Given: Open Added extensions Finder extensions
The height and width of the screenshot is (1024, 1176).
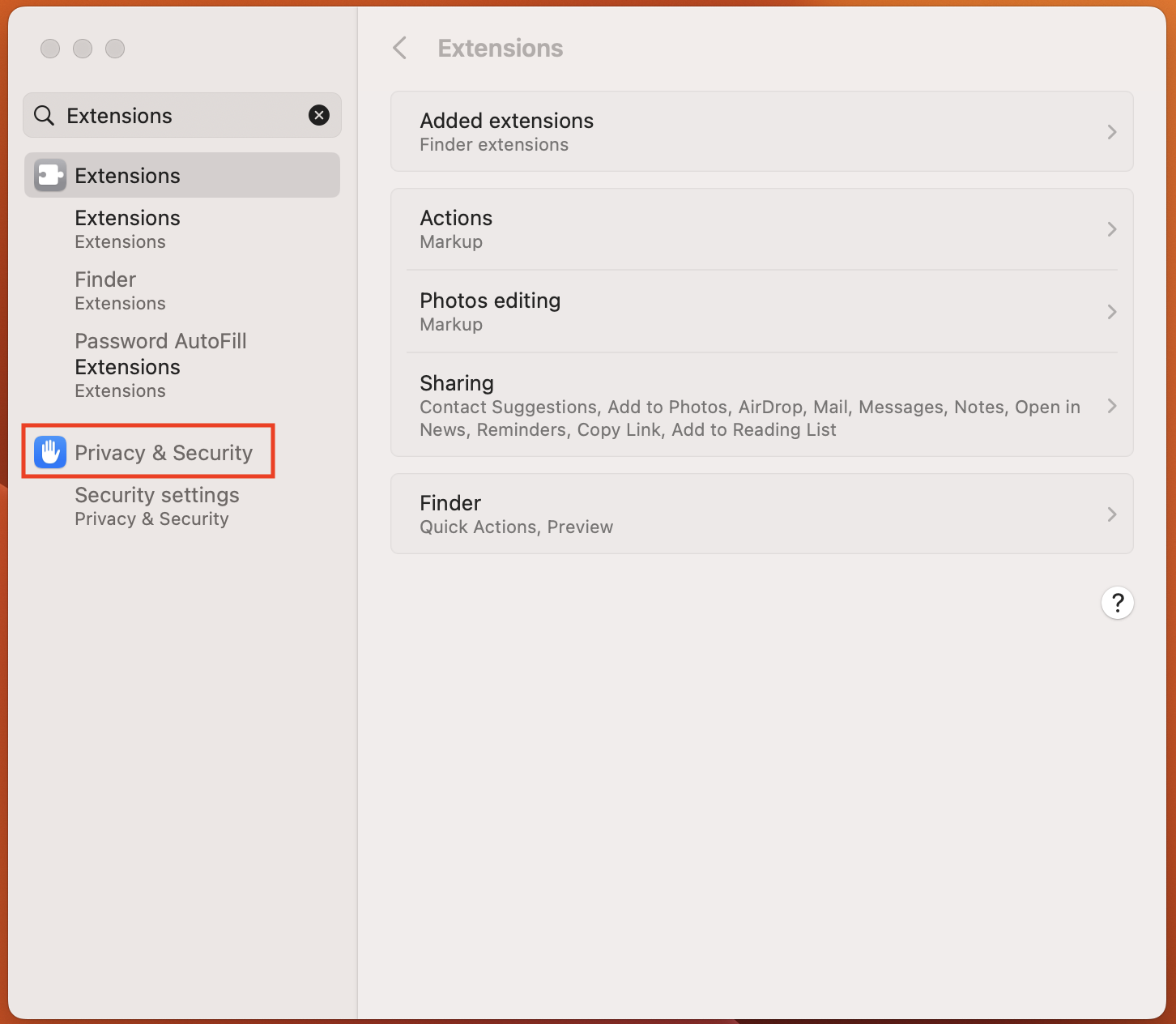Looking at the screenshot, I should click(761, 131).
